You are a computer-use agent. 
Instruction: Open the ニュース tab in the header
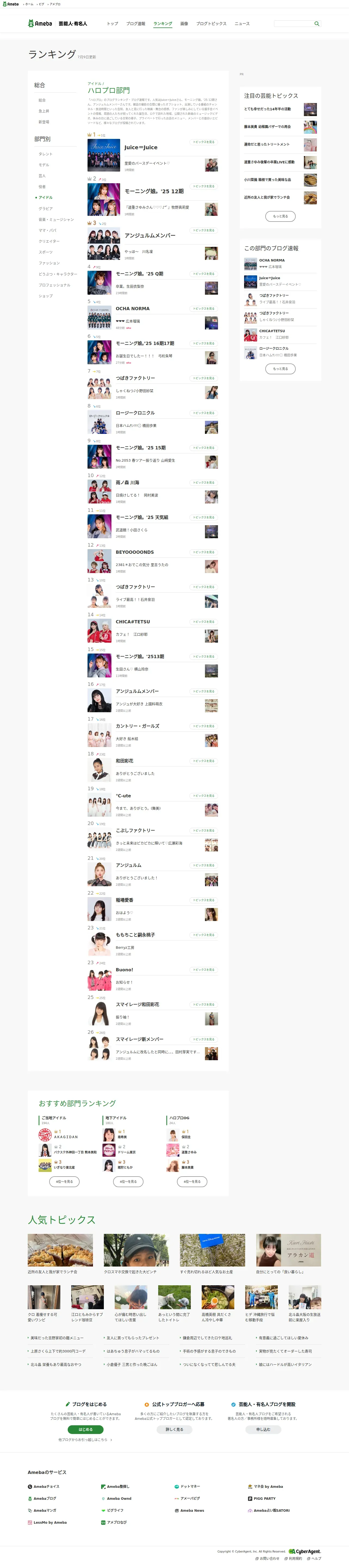click(242, 24)
